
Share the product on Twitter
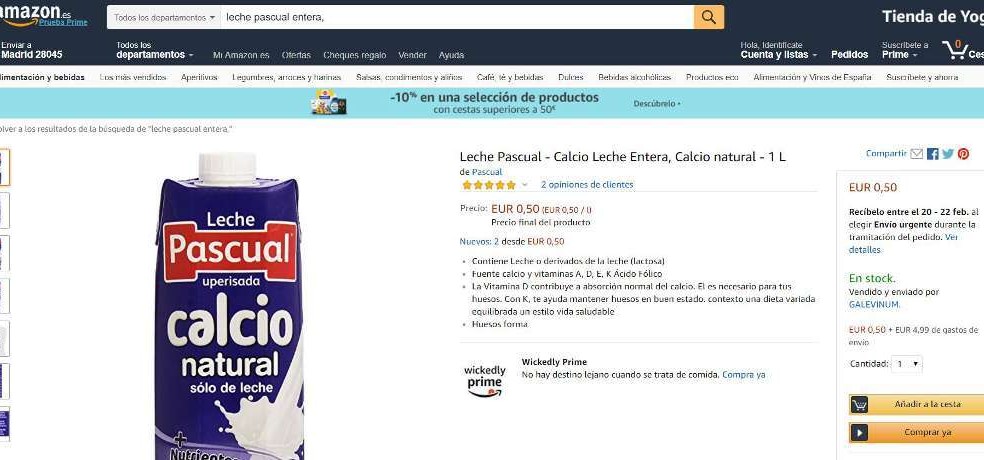[948, 154]
